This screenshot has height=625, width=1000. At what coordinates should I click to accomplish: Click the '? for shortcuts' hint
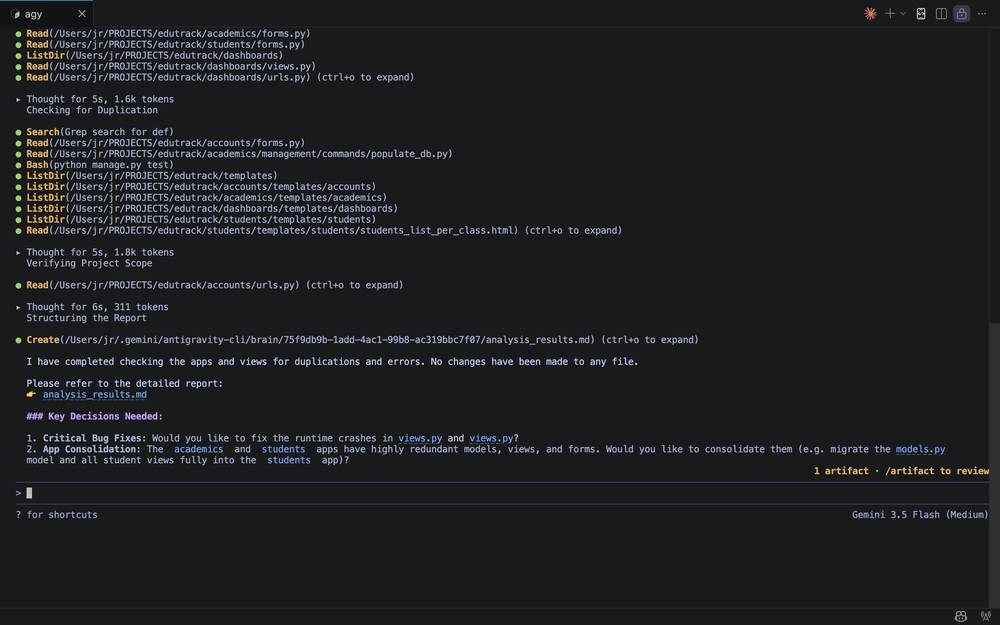pyautogui.click(x=57, y=515)
